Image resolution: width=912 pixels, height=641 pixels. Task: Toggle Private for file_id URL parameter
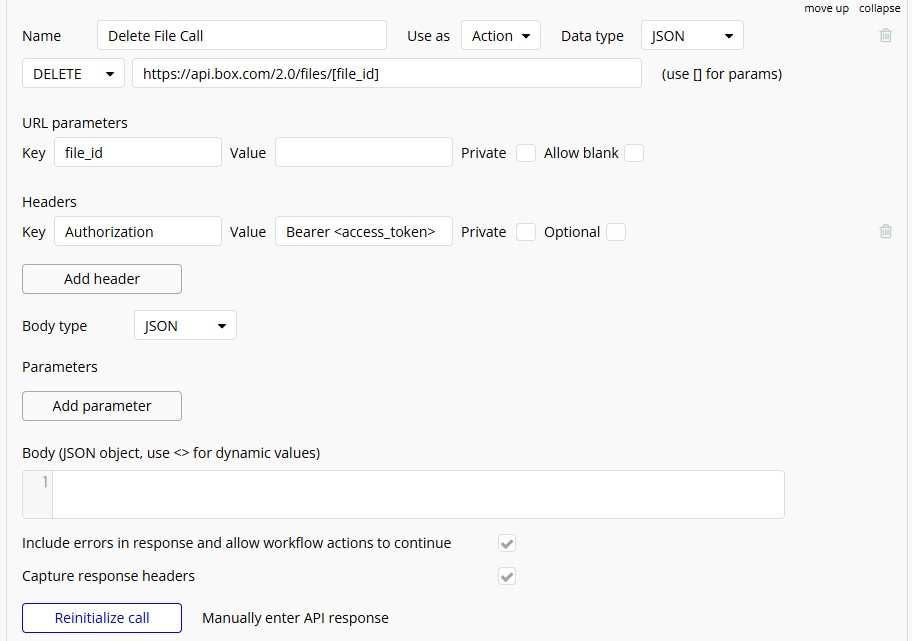point(526,153)
